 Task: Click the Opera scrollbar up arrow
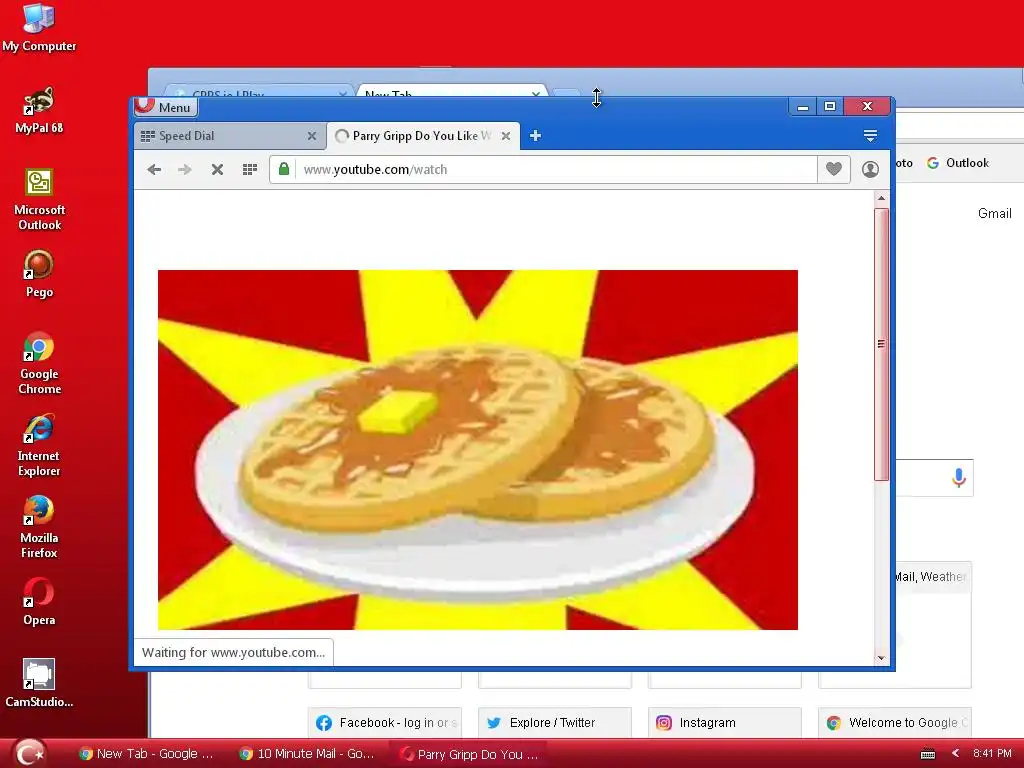(x=881, y=199)
